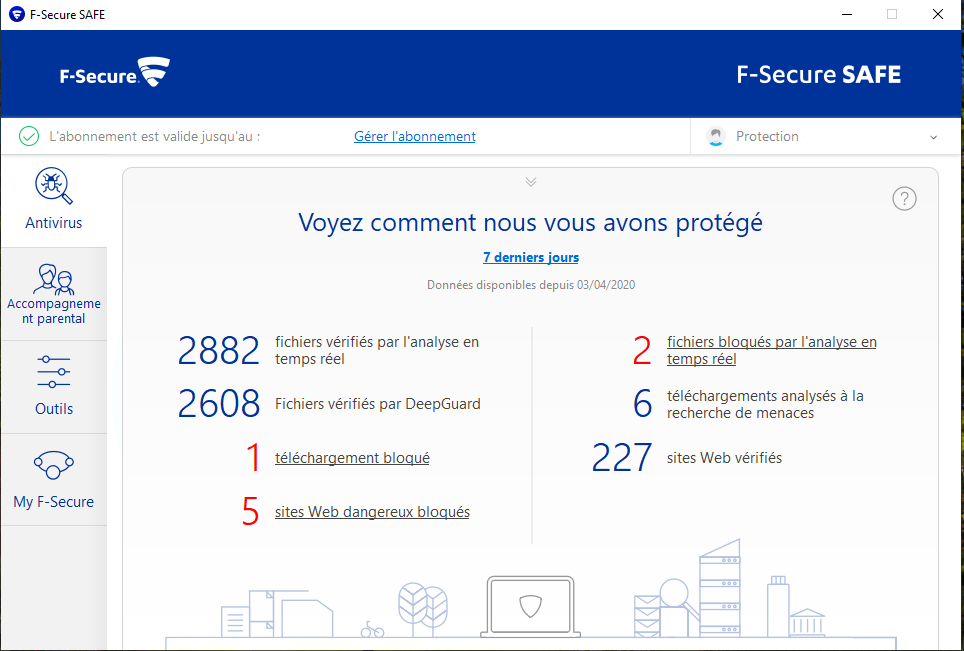Viewport: 964px width, 651px height.
Task: Click the green subscription valid checkmark icon
Action: coord(30,136)
